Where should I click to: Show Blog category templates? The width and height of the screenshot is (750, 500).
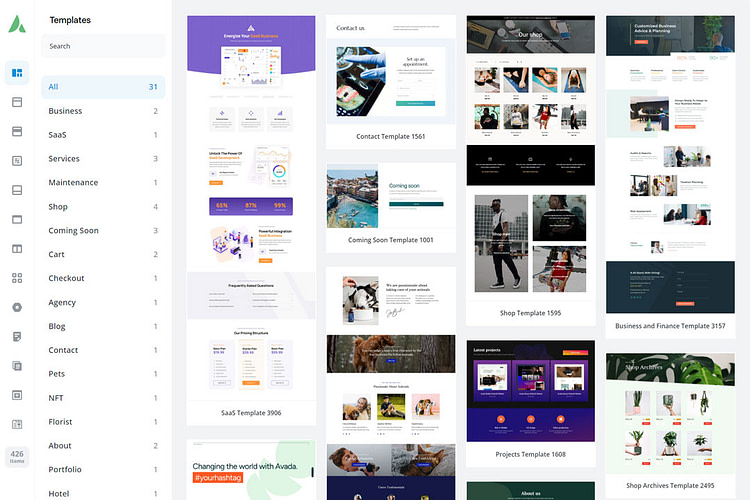point(103,326)
